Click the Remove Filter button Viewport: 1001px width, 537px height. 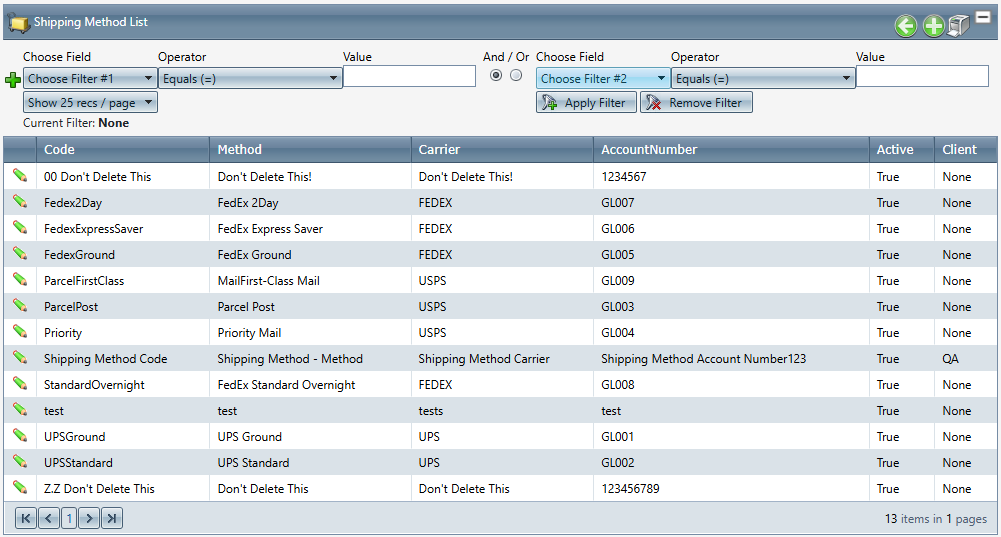[696, 102]
